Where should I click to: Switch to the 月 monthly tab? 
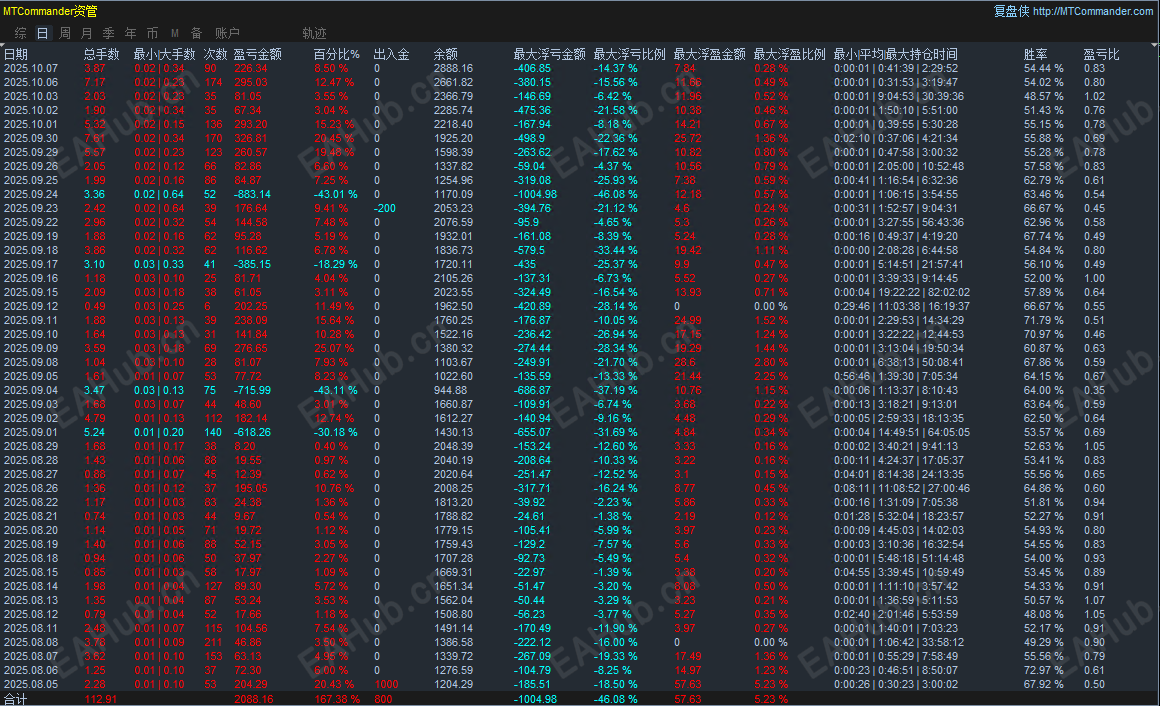[87, 33]
